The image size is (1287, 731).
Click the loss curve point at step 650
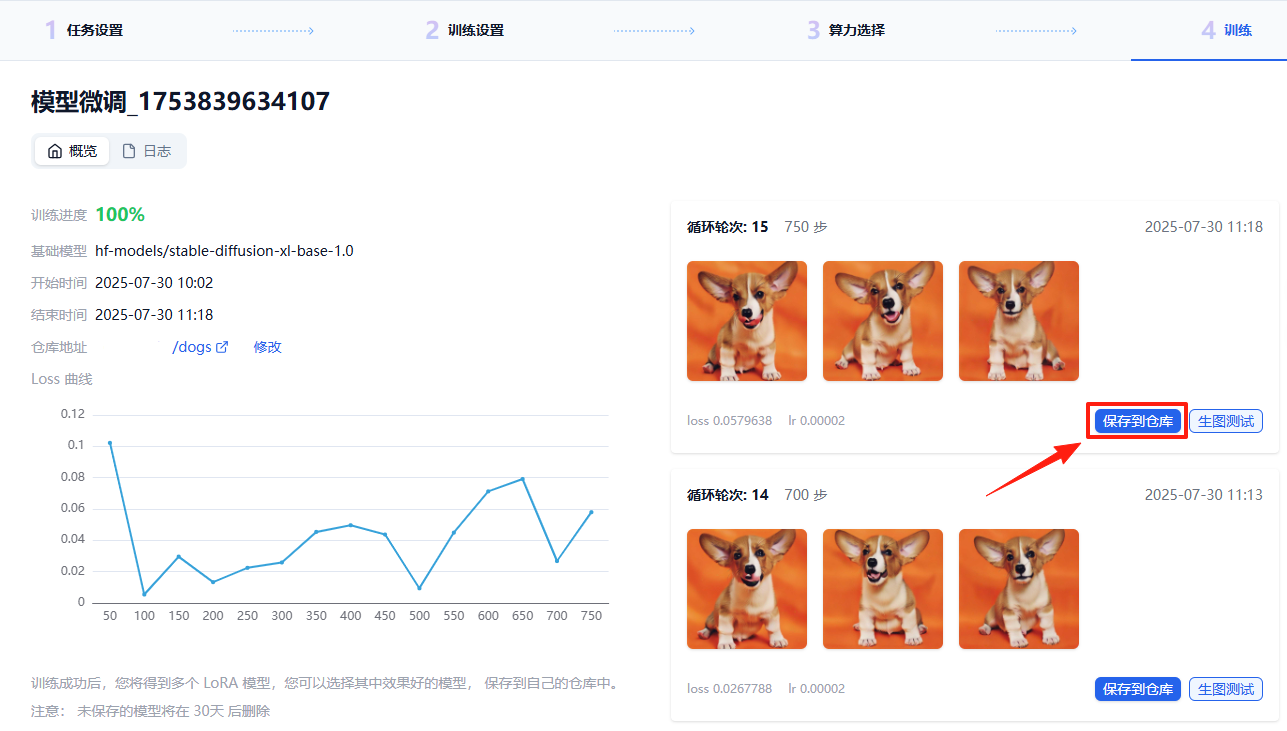(x=522, y=479)
